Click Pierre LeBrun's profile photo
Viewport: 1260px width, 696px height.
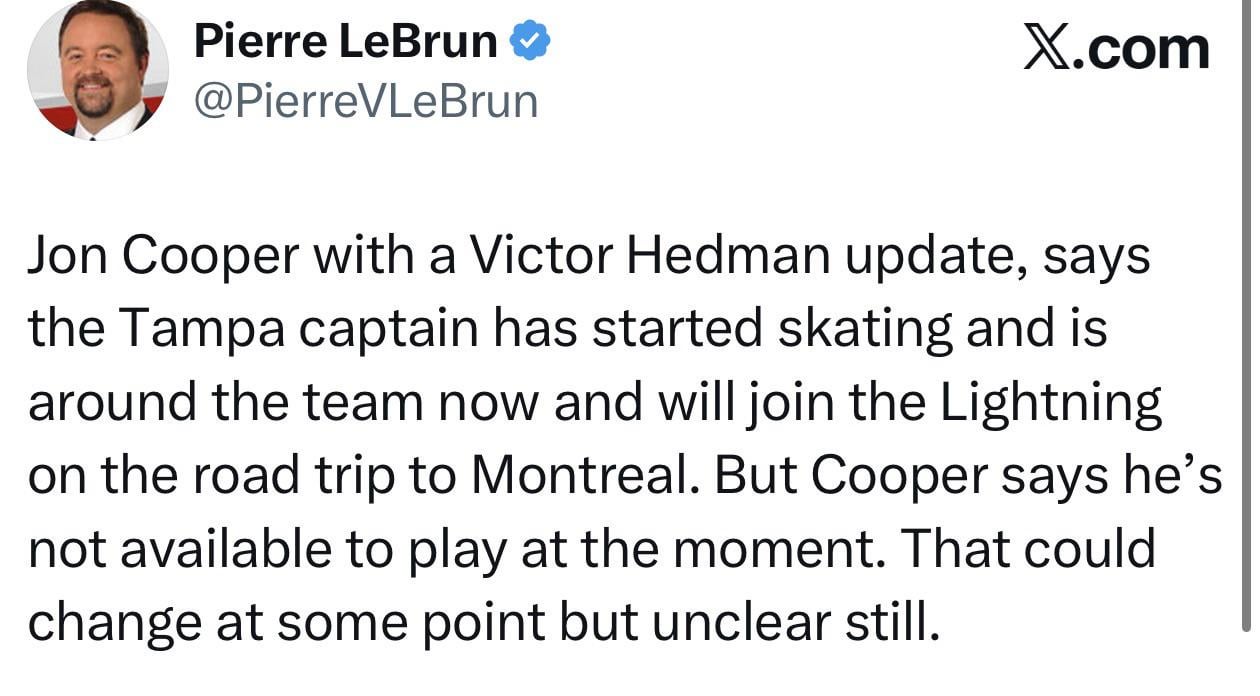(97, 71)
